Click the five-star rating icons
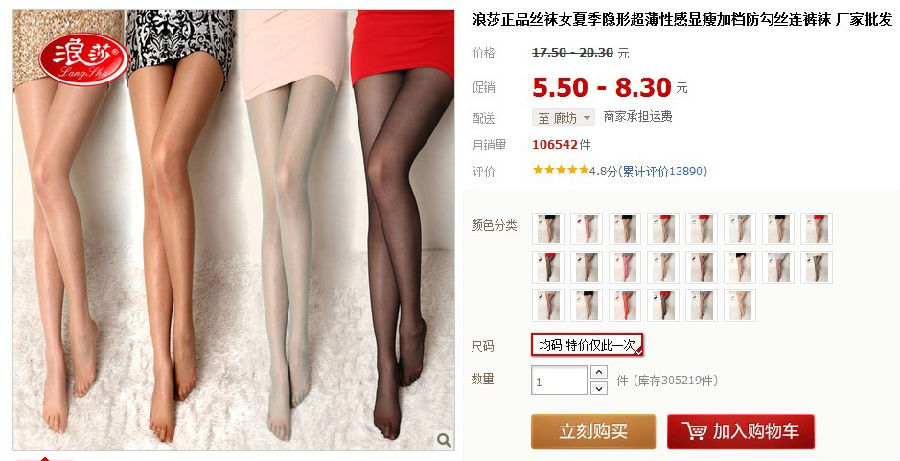 pos(560,170)
